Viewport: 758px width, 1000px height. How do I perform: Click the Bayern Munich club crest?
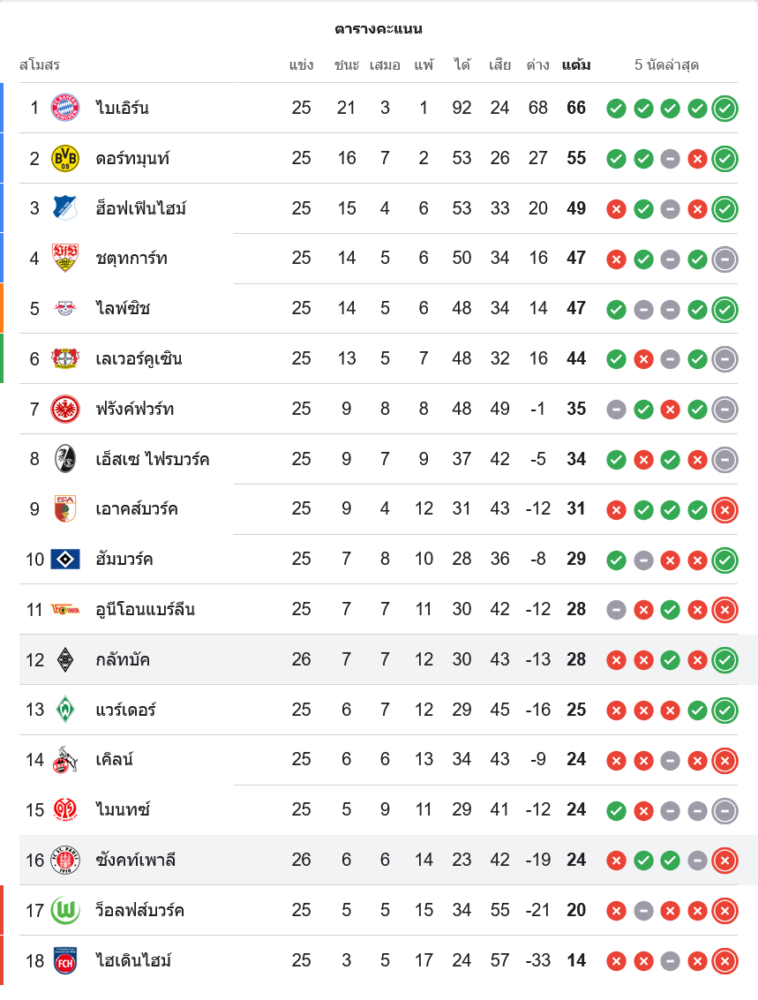[65, 108]
